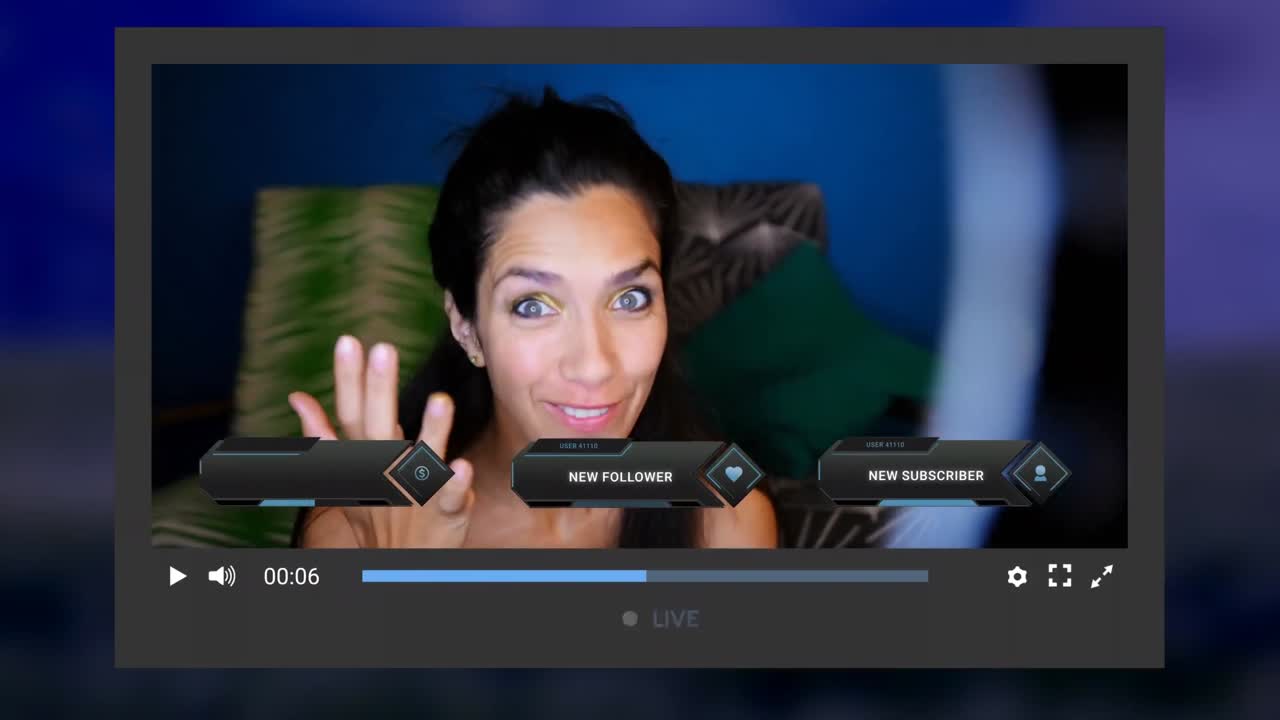Viewport: 1280px width, 720px height.
Task: Click the subscriber person icon
Action: [x=1040, y=473]
